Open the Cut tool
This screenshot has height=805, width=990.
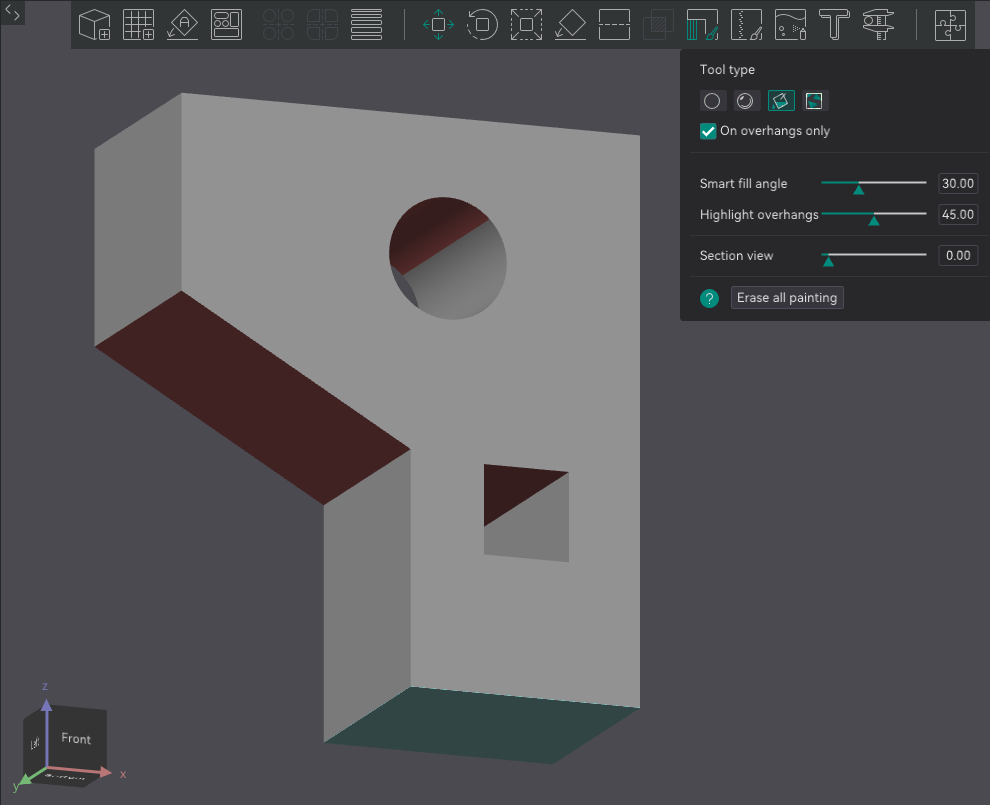[614, 25]
